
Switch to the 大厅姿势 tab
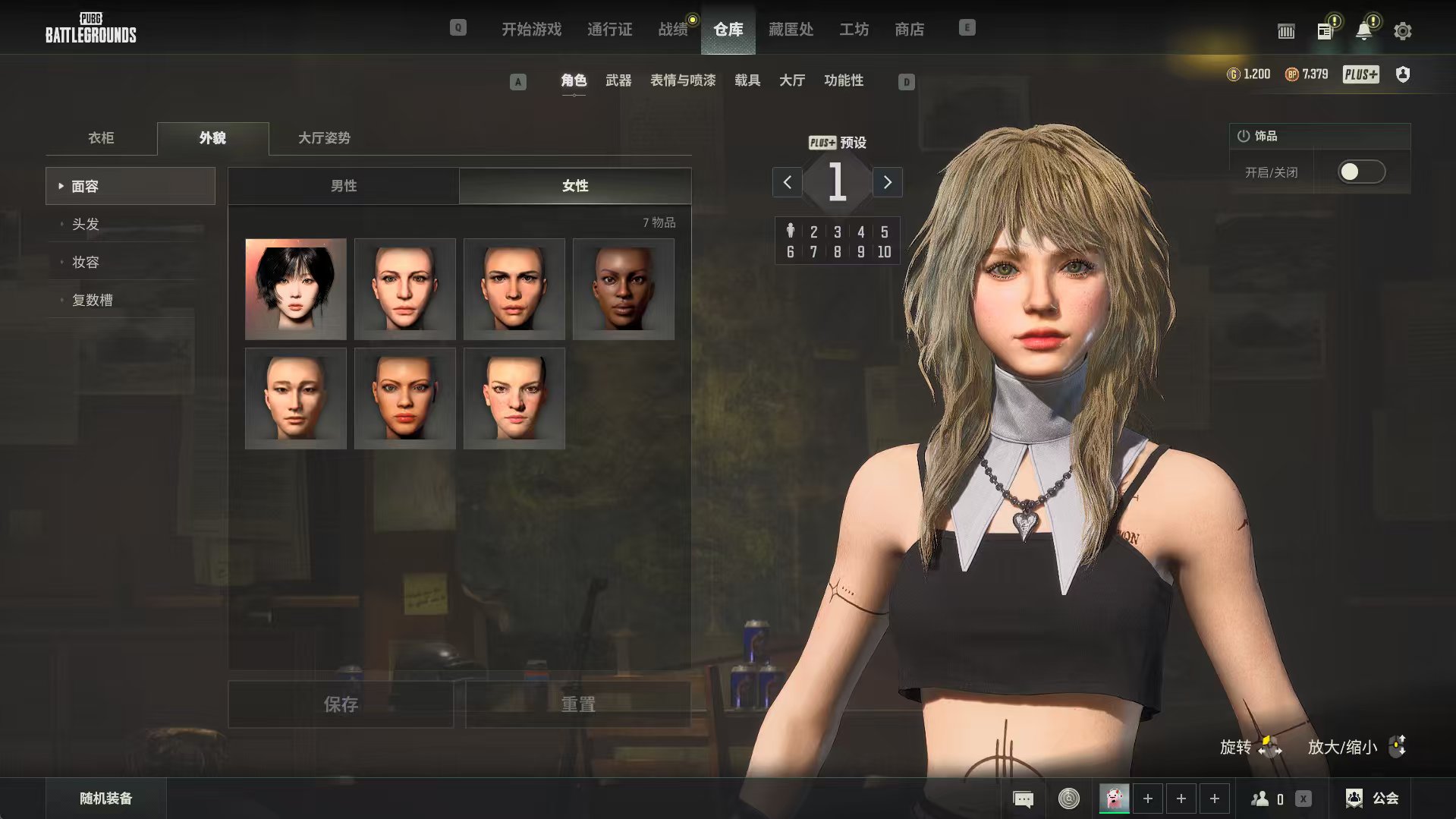point(324,138)
